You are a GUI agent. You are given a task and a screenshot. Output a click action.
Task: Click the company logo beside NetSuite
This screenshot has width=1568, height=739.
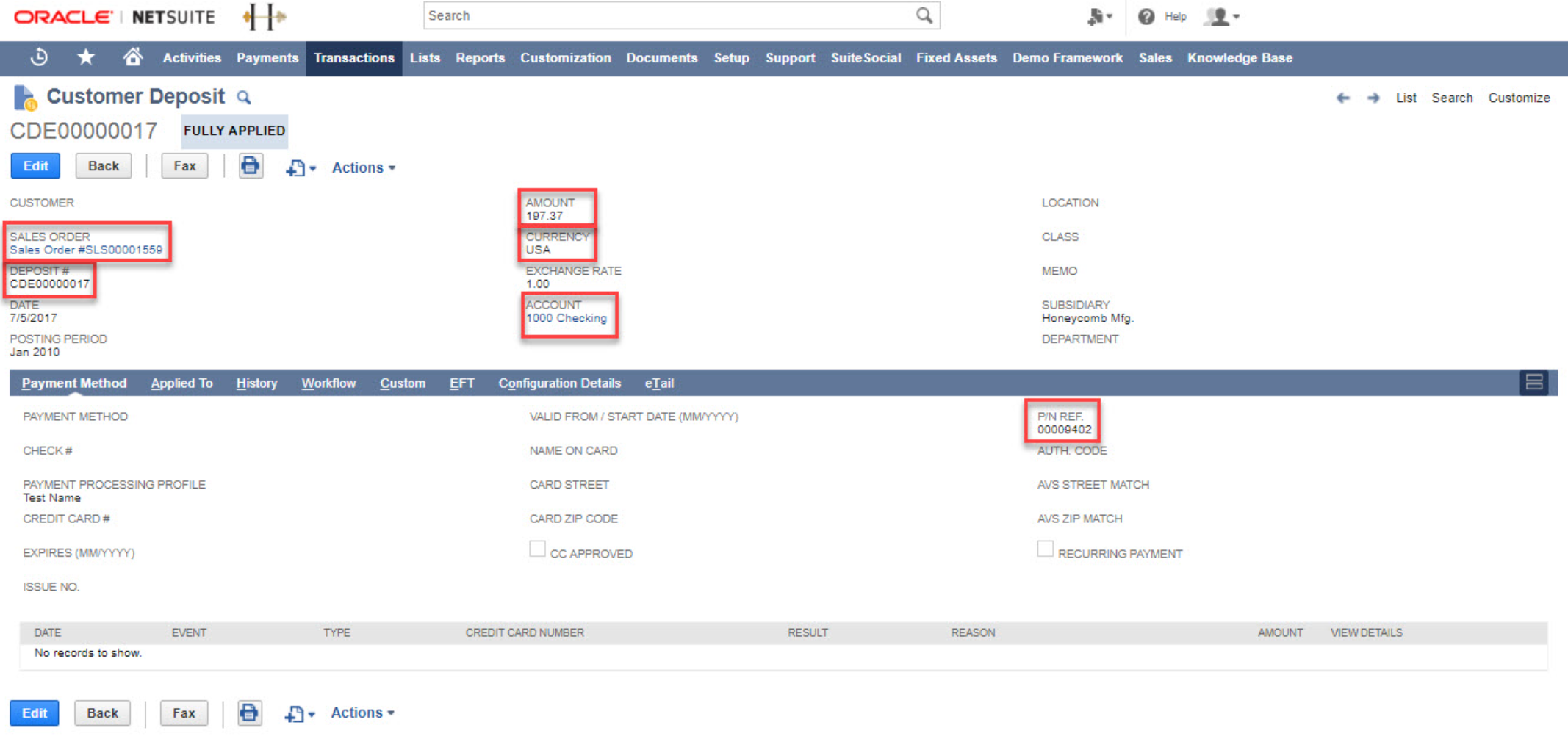click(264, 16)
